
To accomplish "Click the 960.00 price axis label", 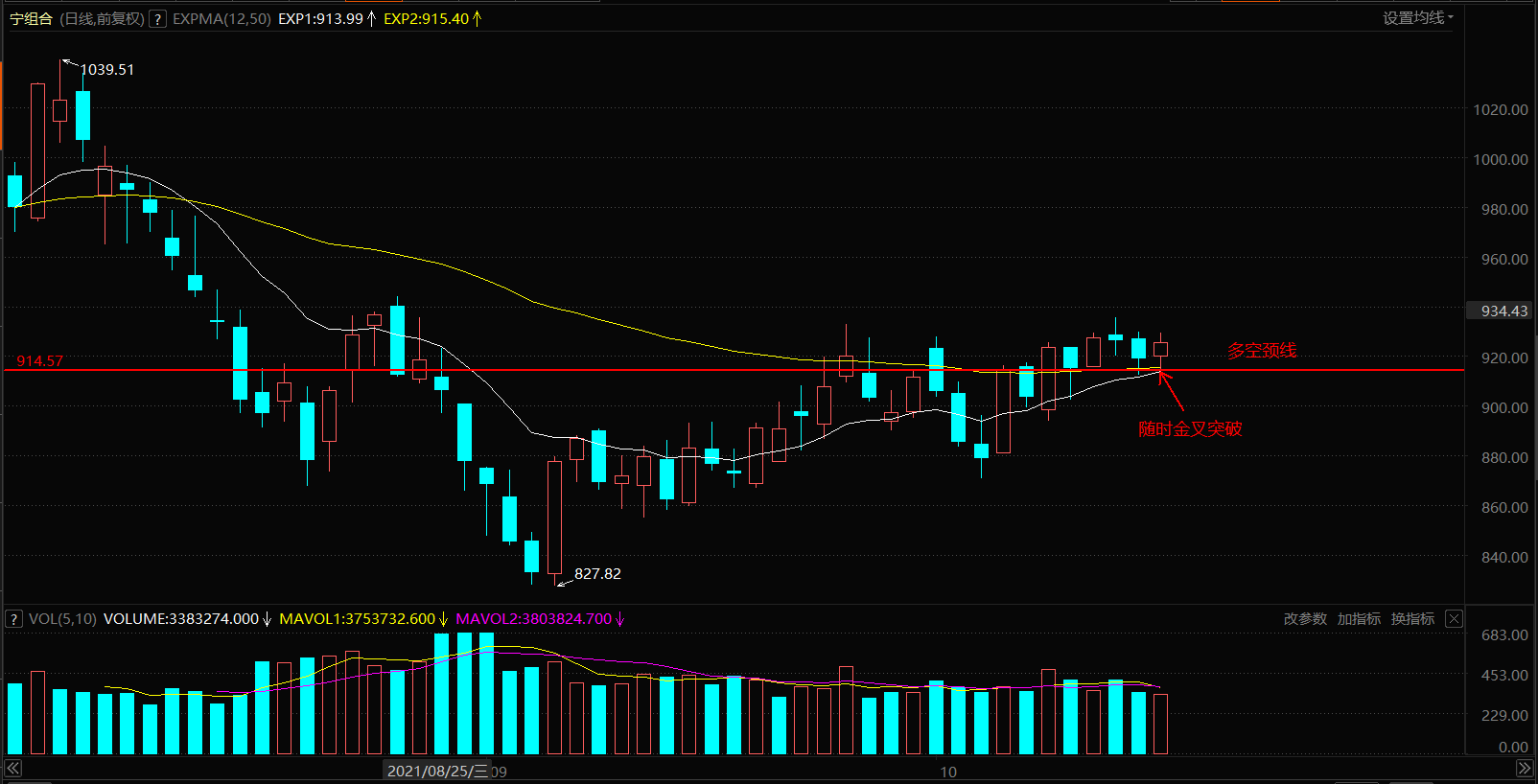I will click(x=1504, y=259).
